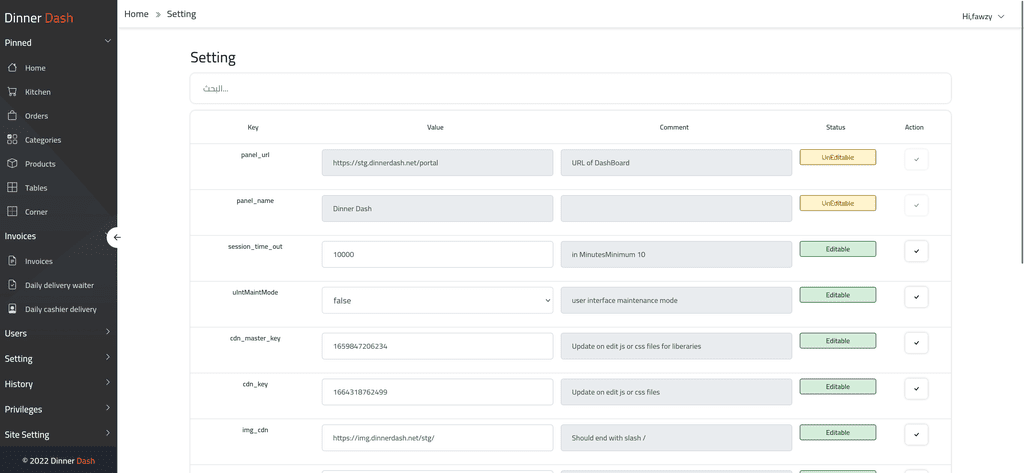Save cdn_master_key with its checkmark

pos(916,342)
